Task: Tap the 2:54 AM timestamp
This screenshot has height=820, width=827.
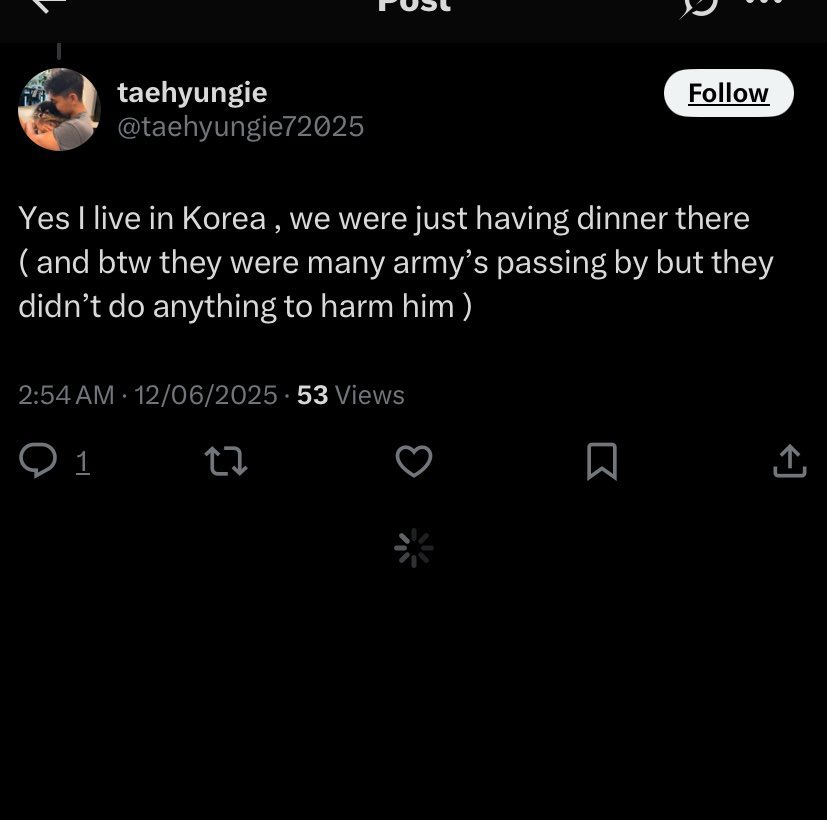Action: (x=66, y=395)
